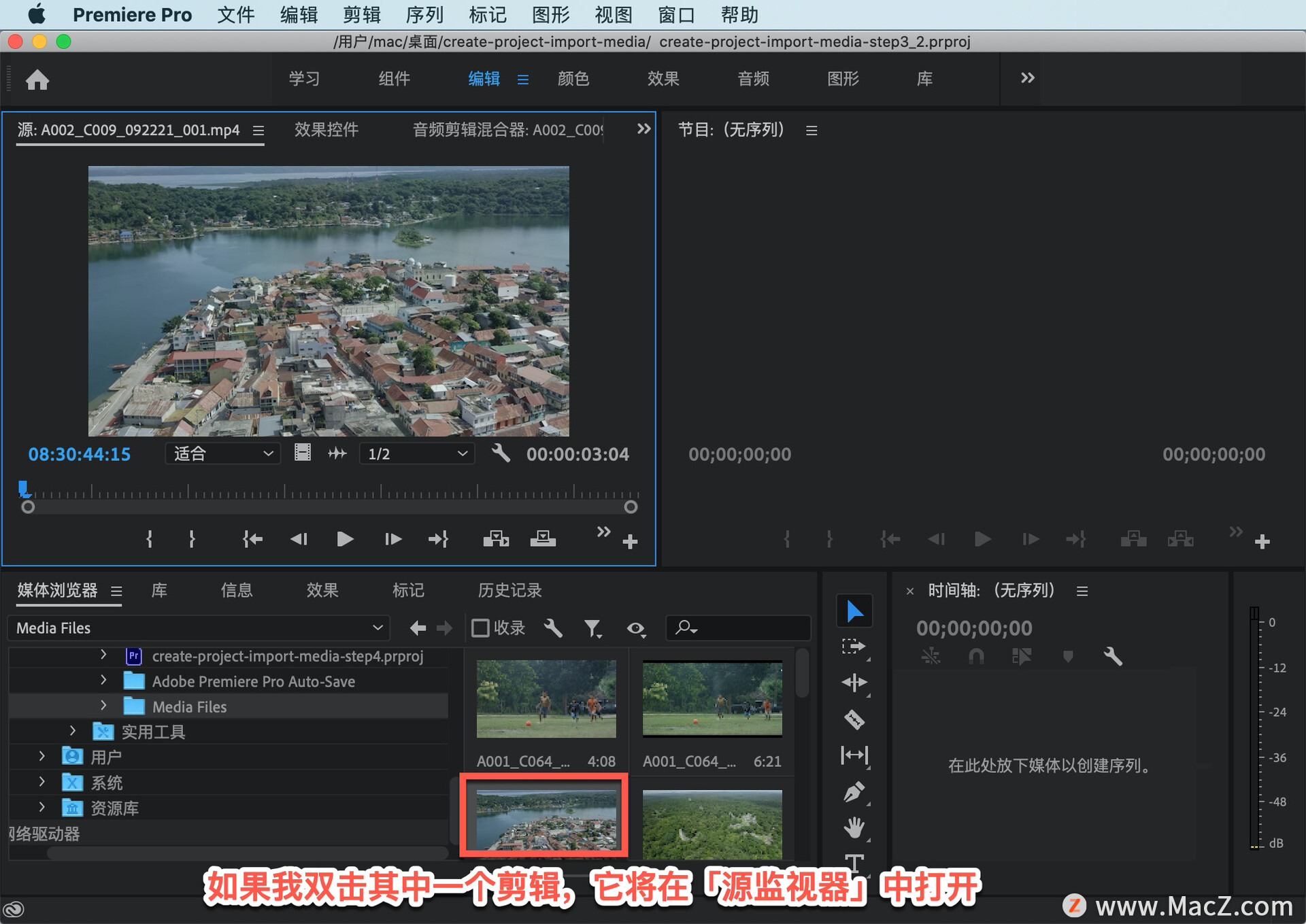Toggle nest sequence insert mode in Timeline
Screen dimensions: 1306x924
[x=931, y=656]
